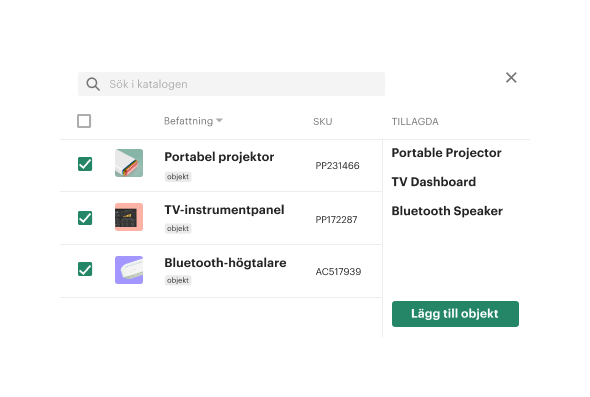Focus the Sök i katalogen search field

231,84
